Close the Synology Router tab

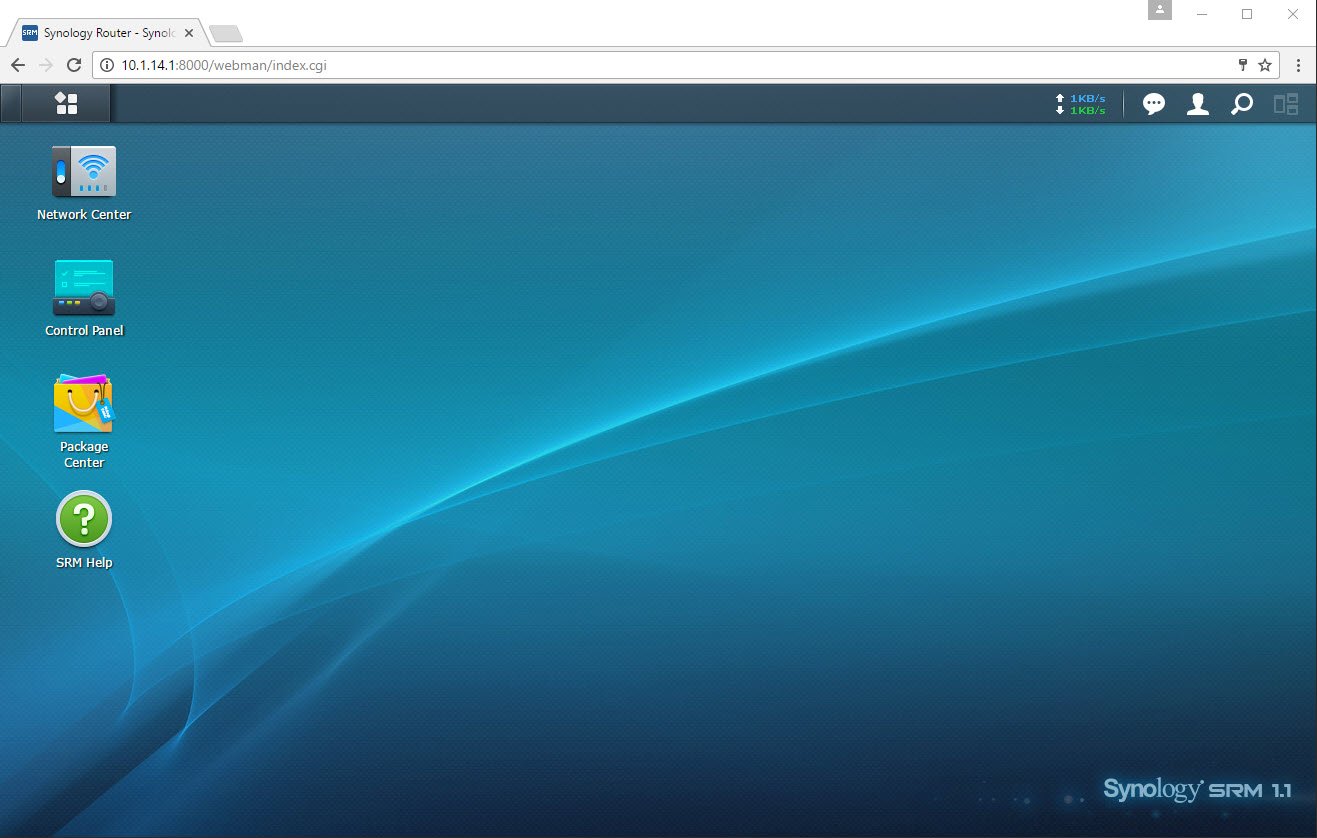(189, 33)
